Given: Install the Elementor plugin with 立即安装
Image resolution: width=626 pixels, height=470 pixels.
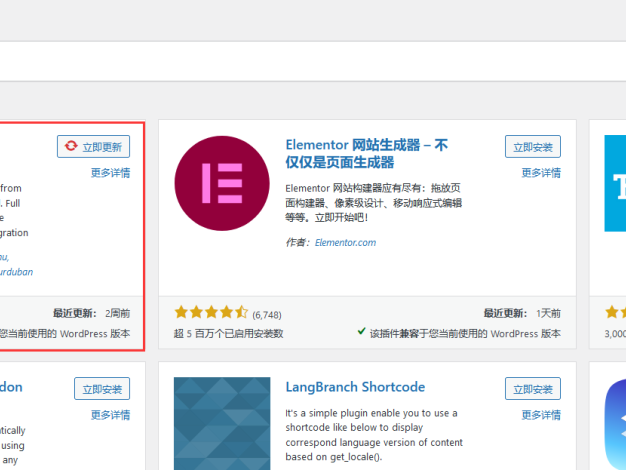Looking at the screenshot, I should [x=533, y=147].
